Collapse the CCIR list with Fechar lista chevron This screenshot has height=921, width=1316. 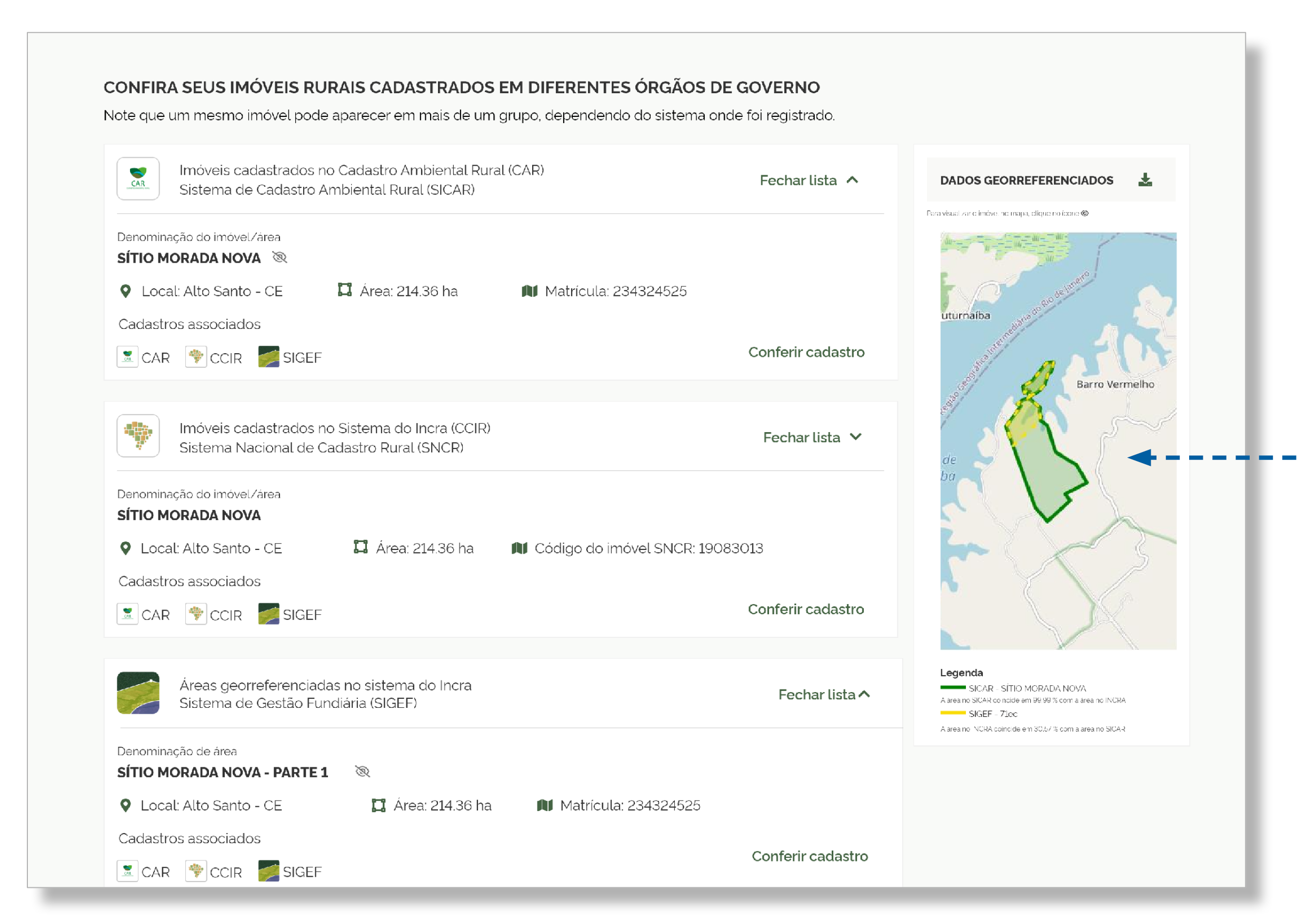[812, 437]
